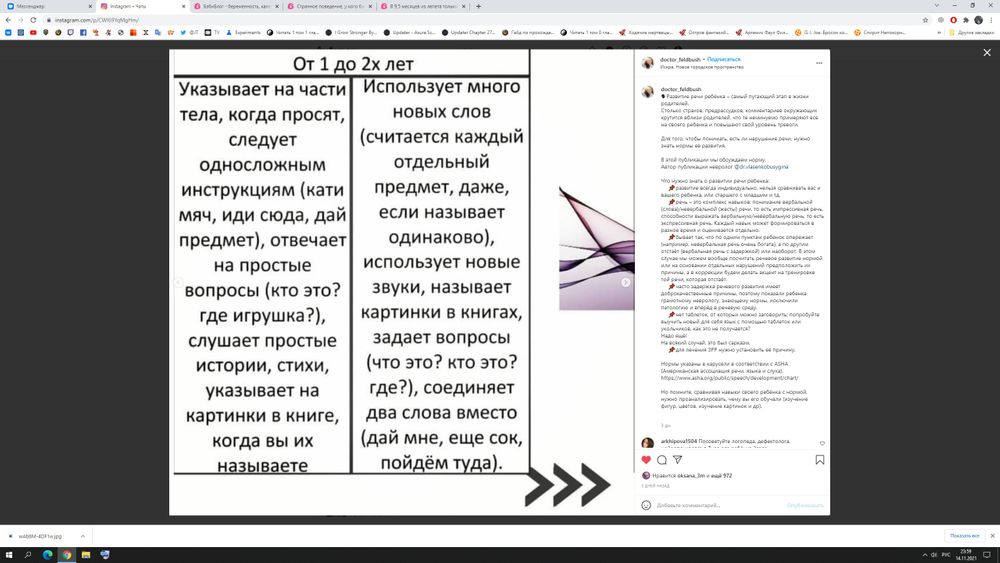Open 'Другие закладки' bookmarks folder

[972, 32]
